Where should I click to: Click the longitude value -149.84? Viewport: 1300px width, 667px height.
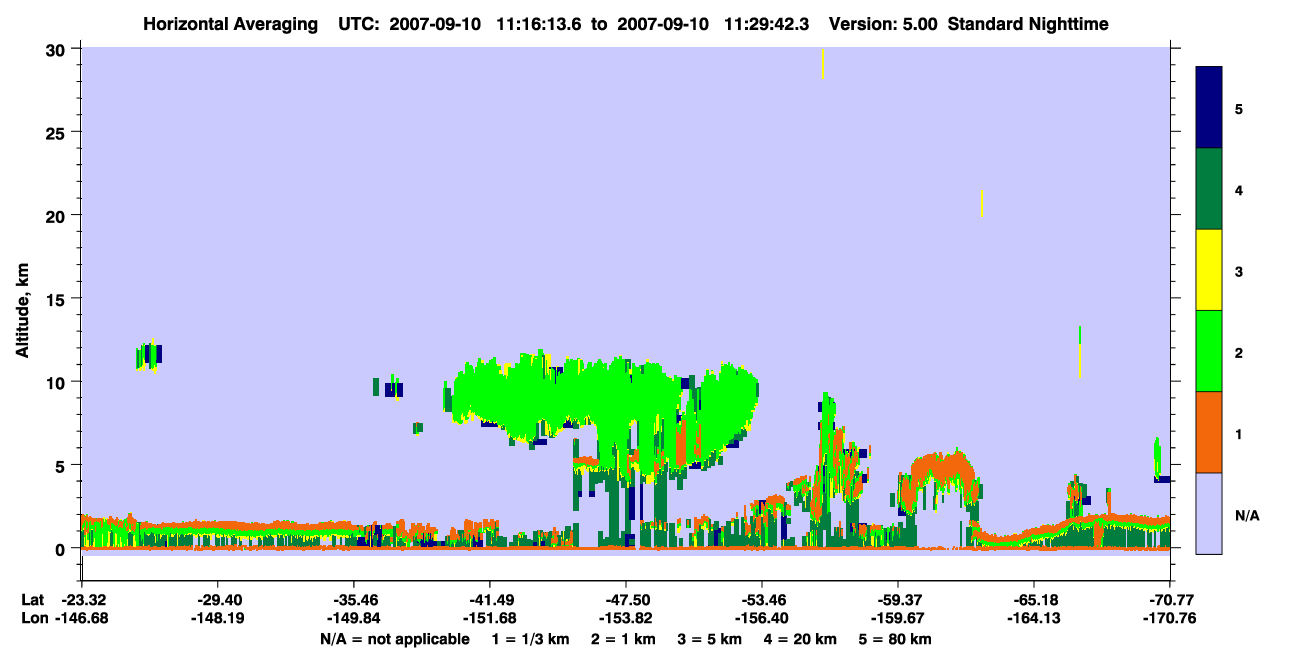click(x=353, y=618)
